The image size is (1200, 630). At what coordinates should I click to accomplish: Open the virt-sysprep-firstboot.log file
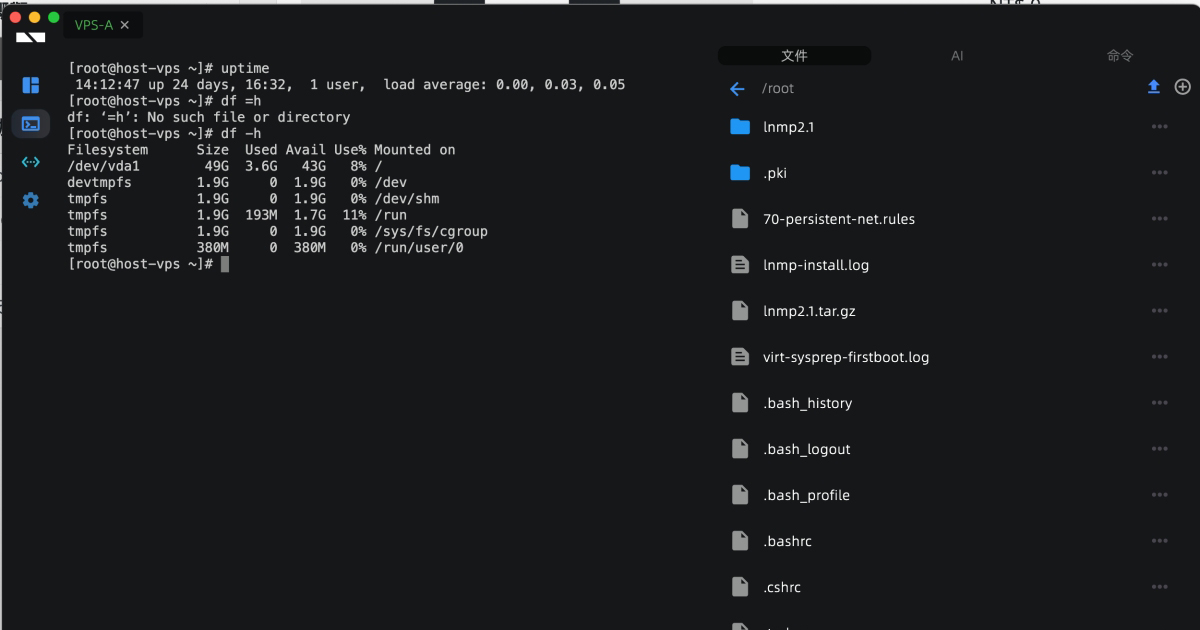[x=845, y=356]
